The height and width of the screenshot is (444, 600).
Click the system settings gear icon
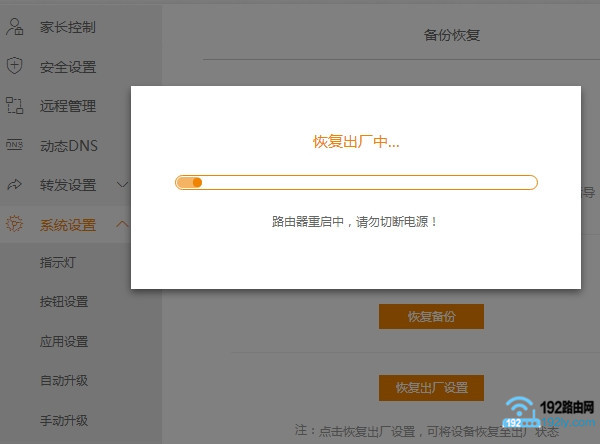(x=14, y=224)
